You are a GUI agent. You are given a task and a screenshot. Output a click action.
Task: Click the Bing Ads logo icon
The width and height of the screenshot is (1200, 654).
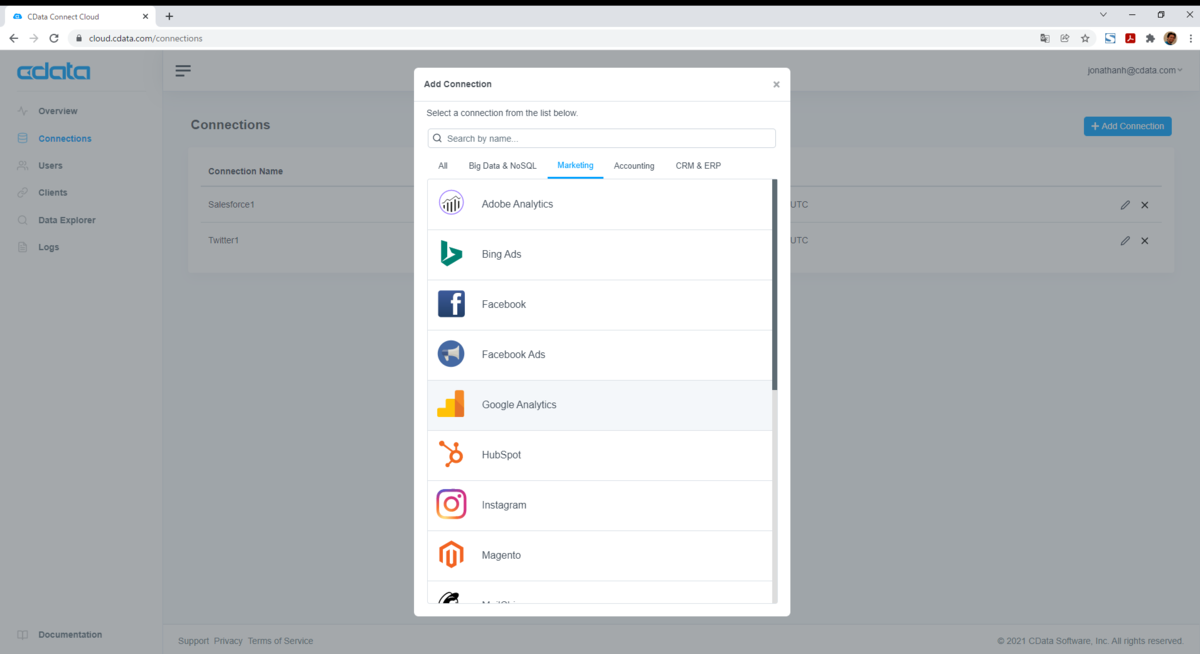(x=451, y=254)
